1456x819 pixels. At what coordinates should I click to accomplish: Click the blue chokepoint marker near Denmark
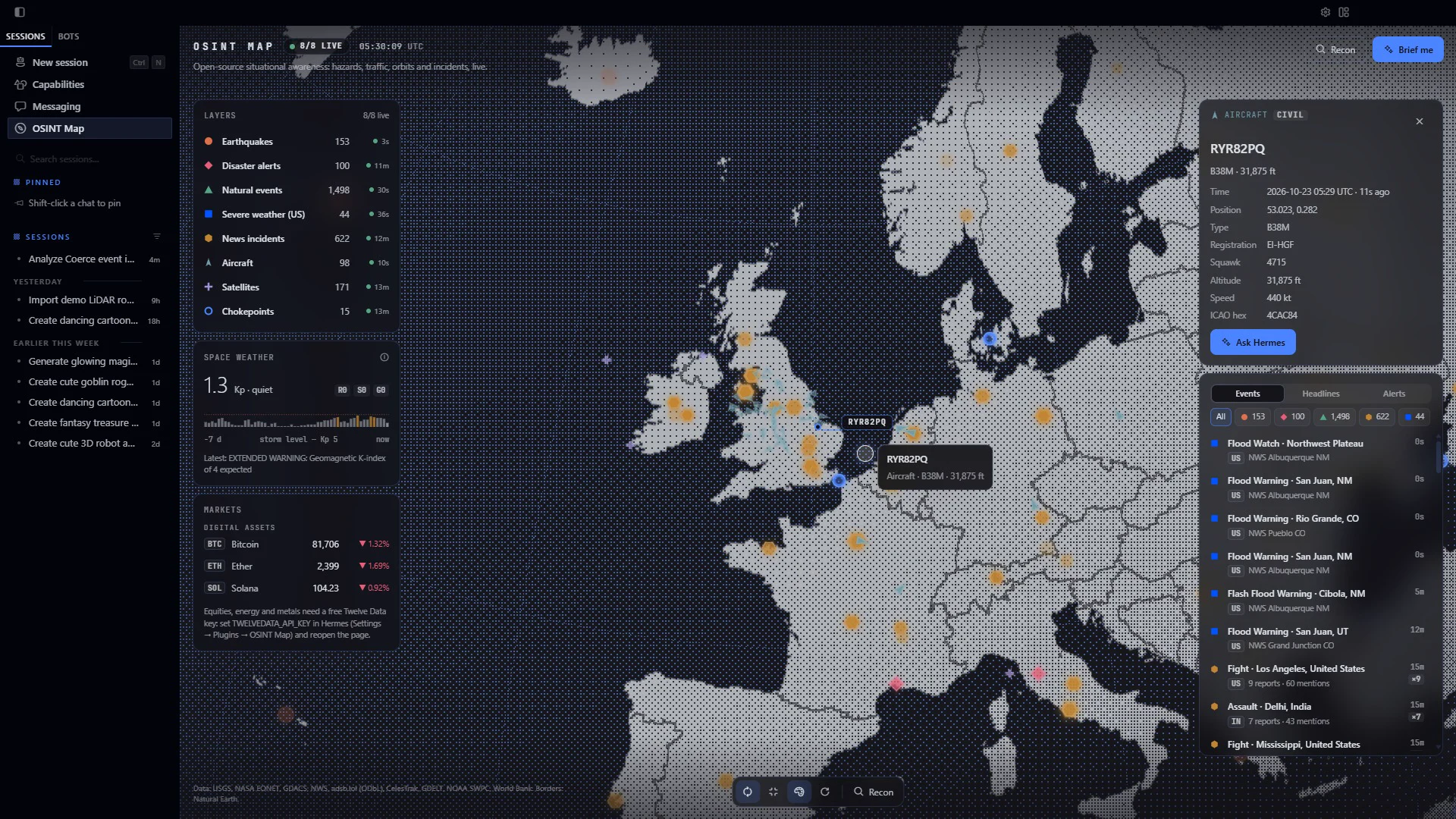coord(990,339)
